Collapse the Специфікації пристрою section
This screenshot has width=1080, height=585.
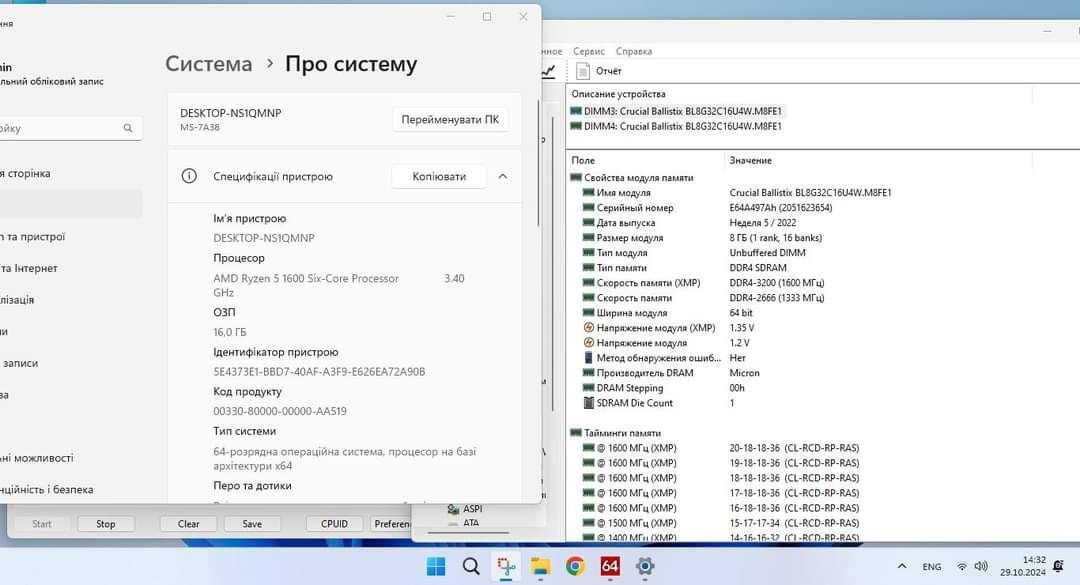pyautogui.click(x=503, y=176)
